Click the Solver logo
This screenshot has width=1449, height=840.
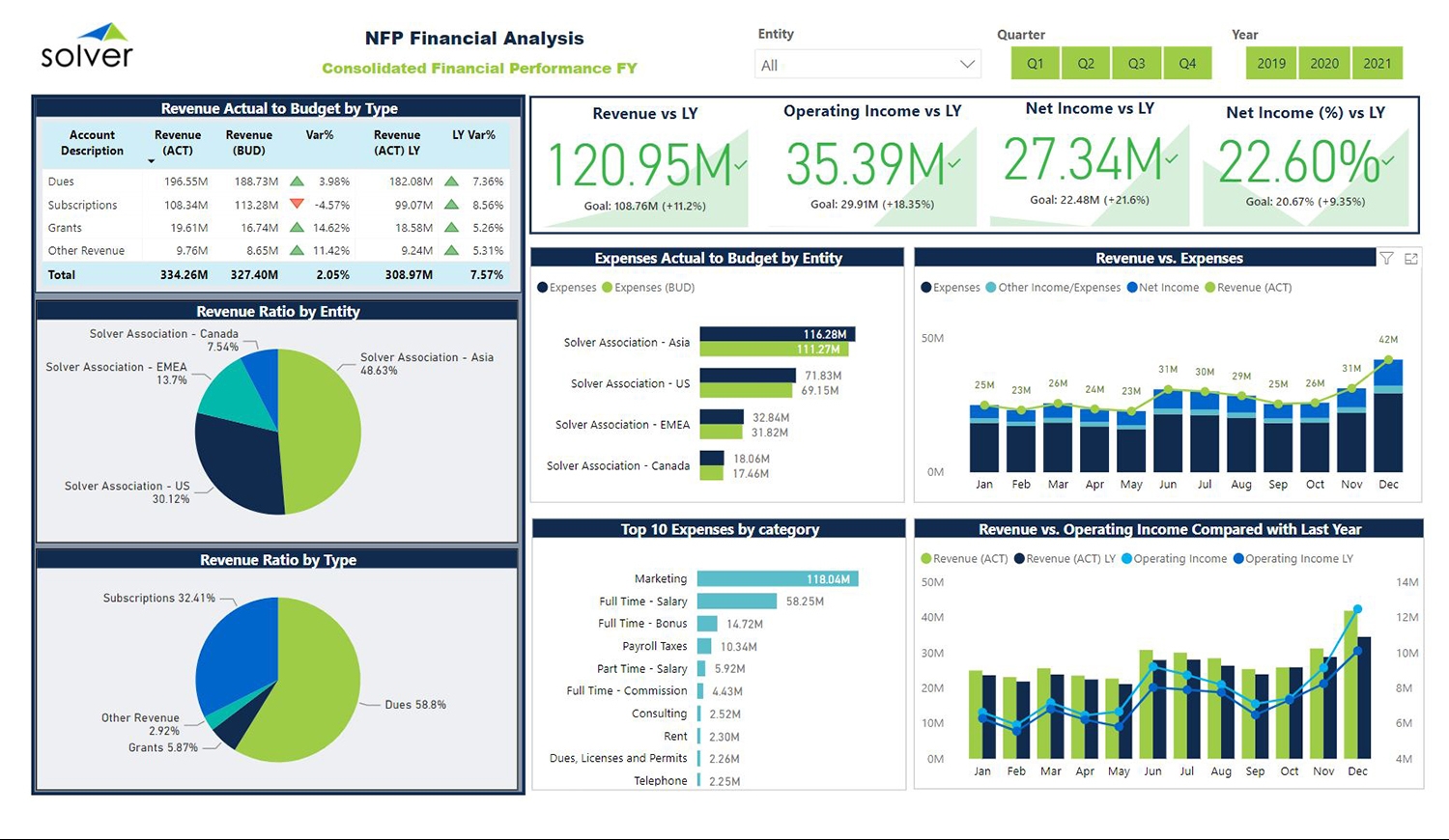point(87,46)
